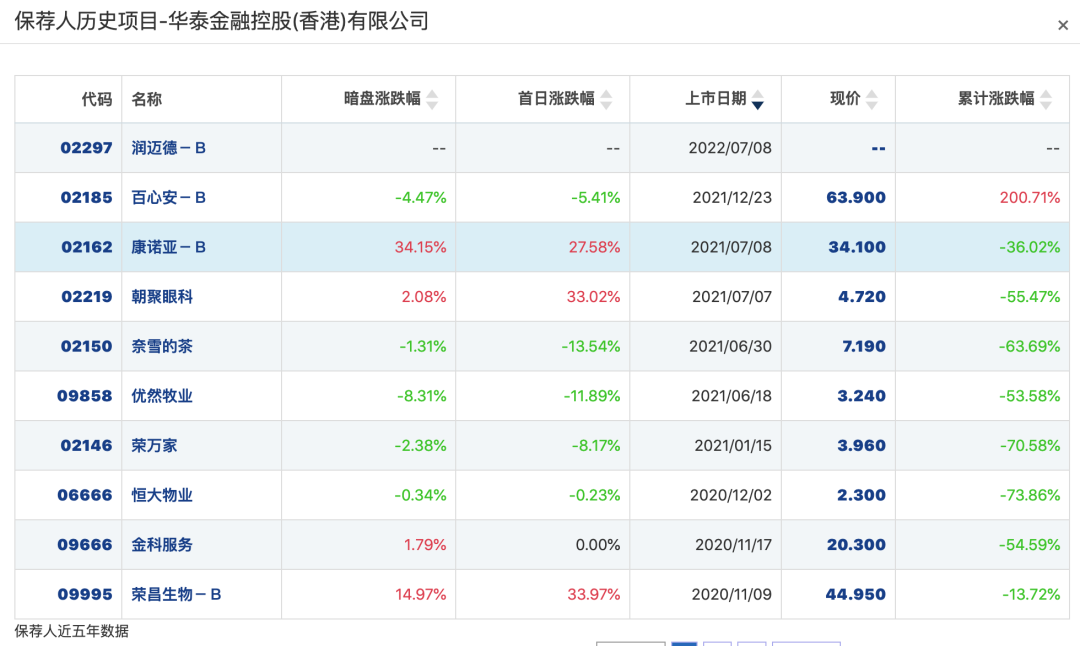Image resolution: width=1080 pixels, height=646 pixels.
Task: Select the grey-market change 14.97%
Action: (420, 594)
